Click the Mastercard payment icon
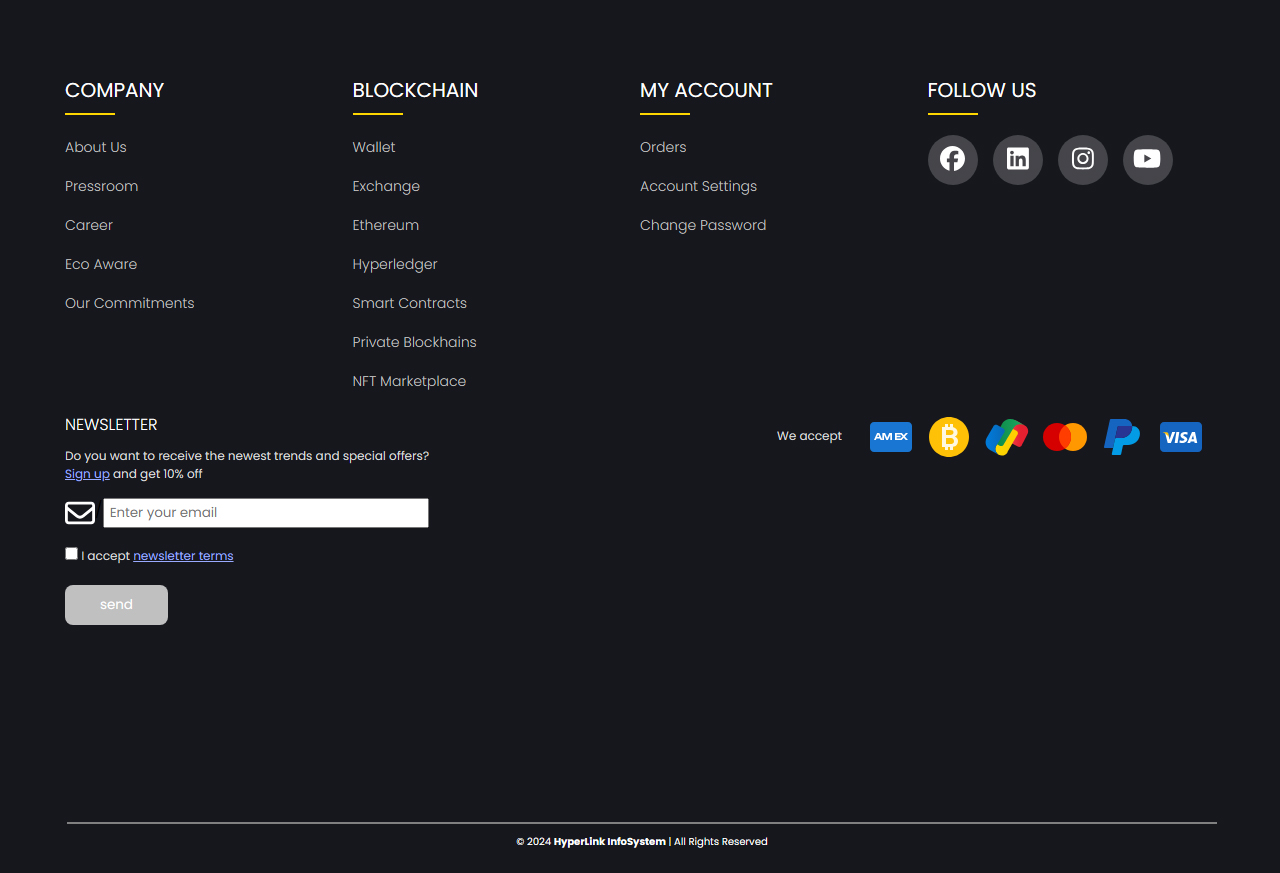This screenshot has height=873, width=1280. point(1064,437)
